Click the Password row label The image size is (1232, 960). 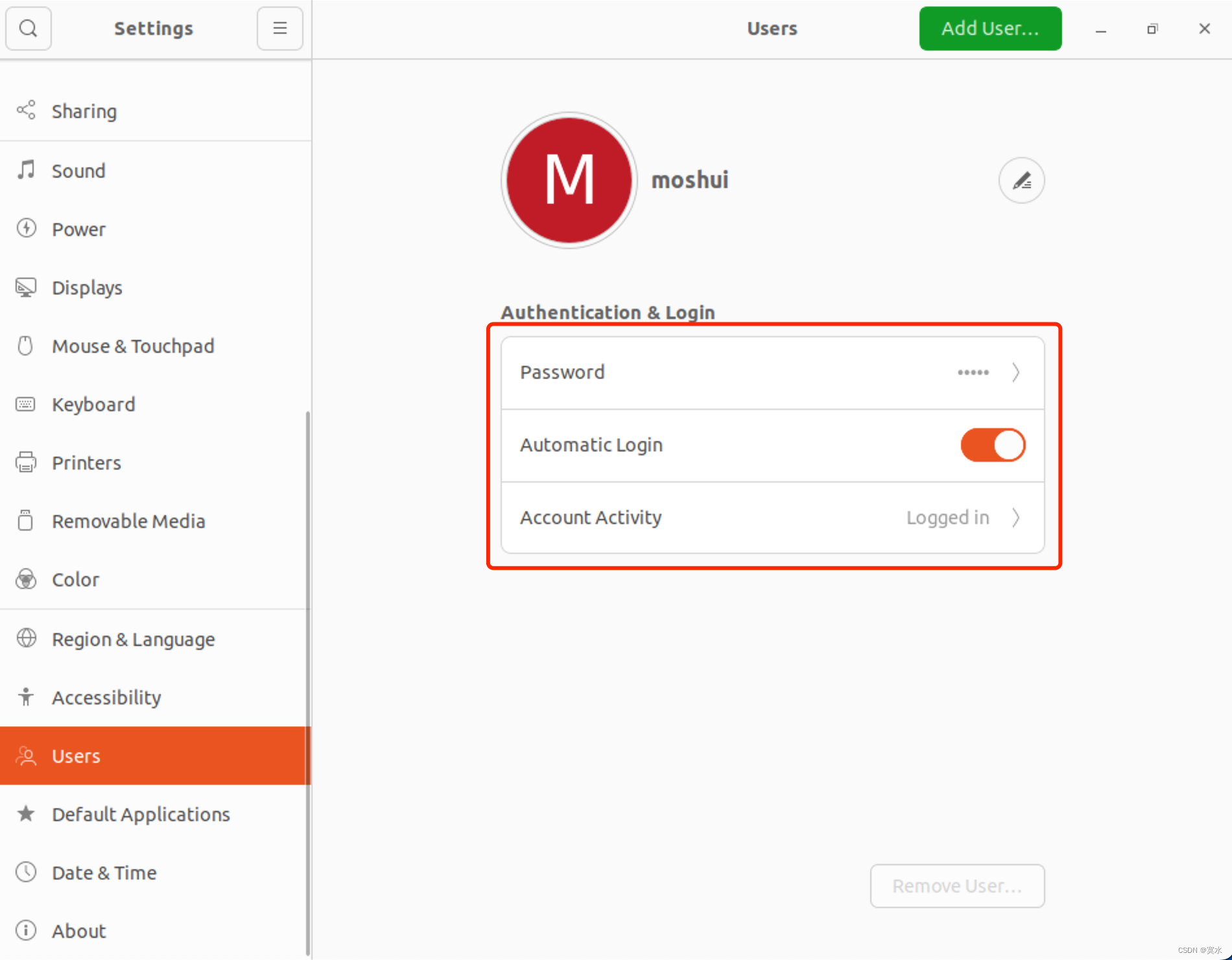pyautogui.click(x=562, y=372)
